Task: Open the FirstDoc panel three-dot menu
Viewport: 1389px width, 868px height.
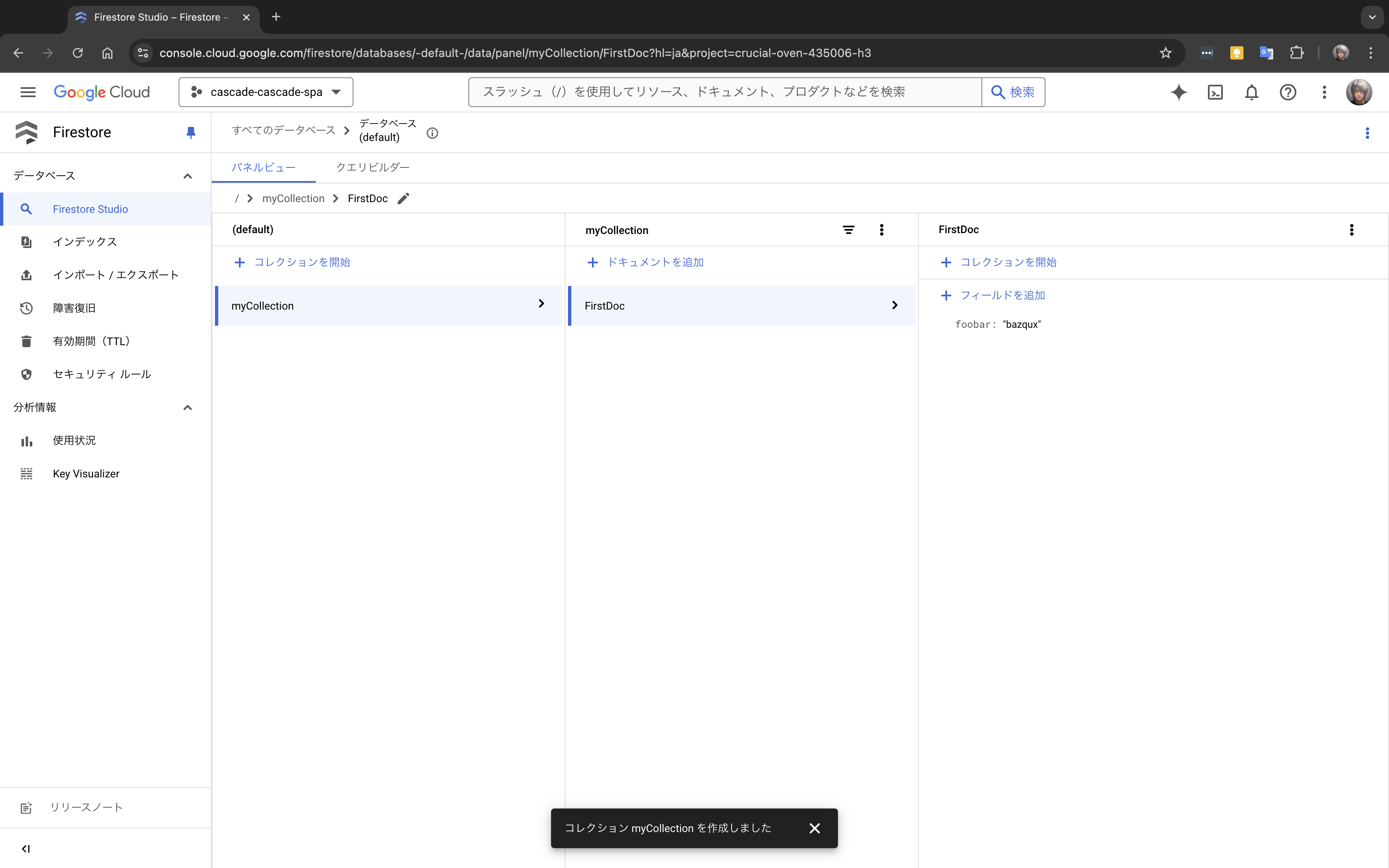Action: pos(1351,230)
